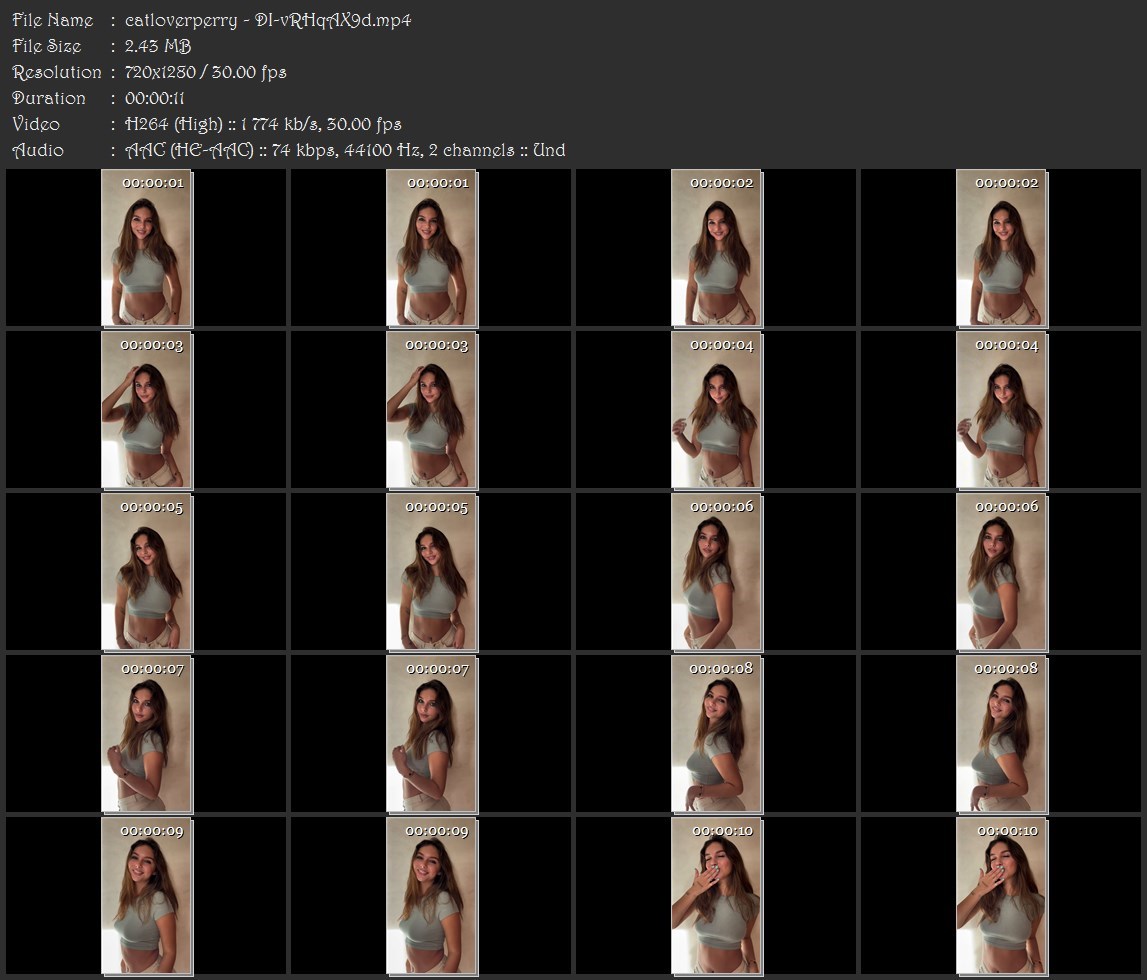1147x980 pixels.
Task: Open the first thumbnail stamped 00:00:02
Action: click(717, 248)
